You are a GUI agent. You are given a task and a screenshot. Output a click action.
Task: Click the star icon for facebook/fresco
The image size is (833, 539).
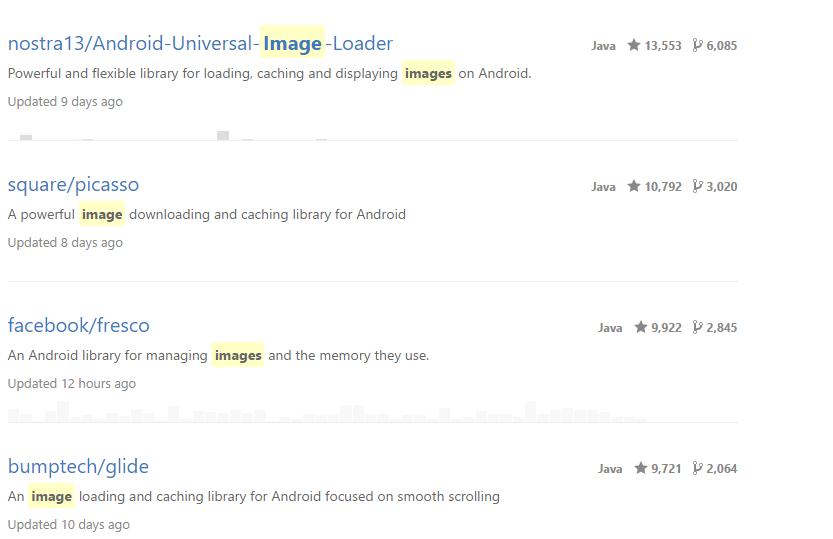tap(641, 327)
